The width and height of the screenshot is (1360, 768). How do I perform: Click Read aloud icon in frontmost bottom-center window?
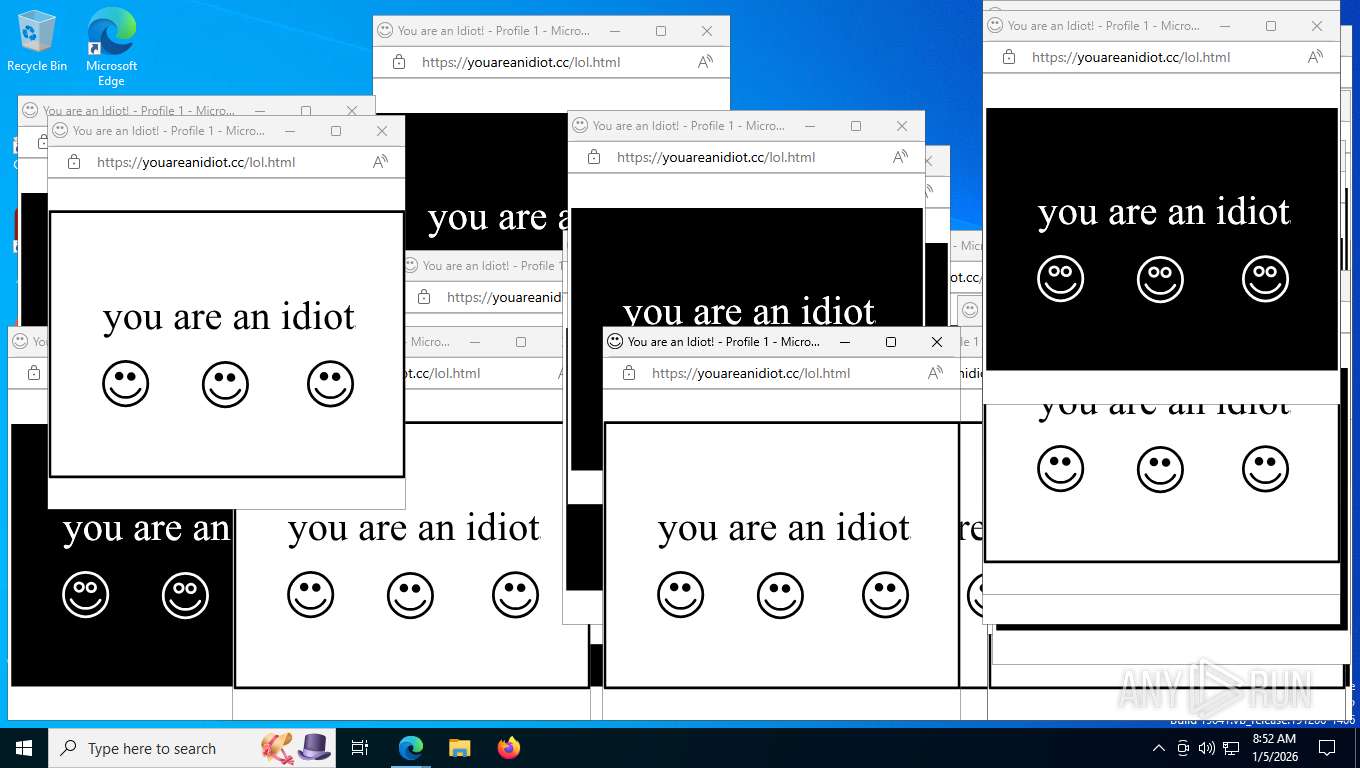pyautogui.click(x=936, y=373)
